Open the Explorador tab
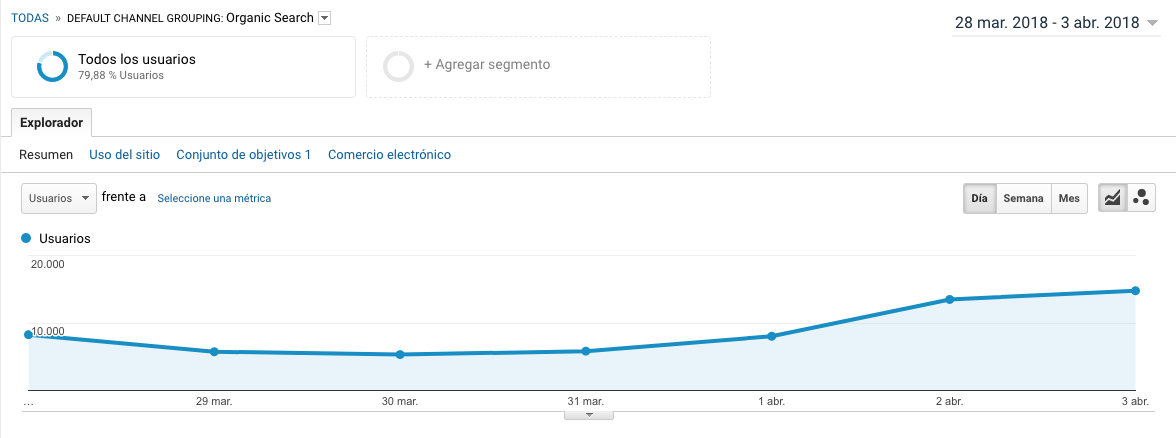Viewport: 1176px width, 438px height. tap(51, 123)
